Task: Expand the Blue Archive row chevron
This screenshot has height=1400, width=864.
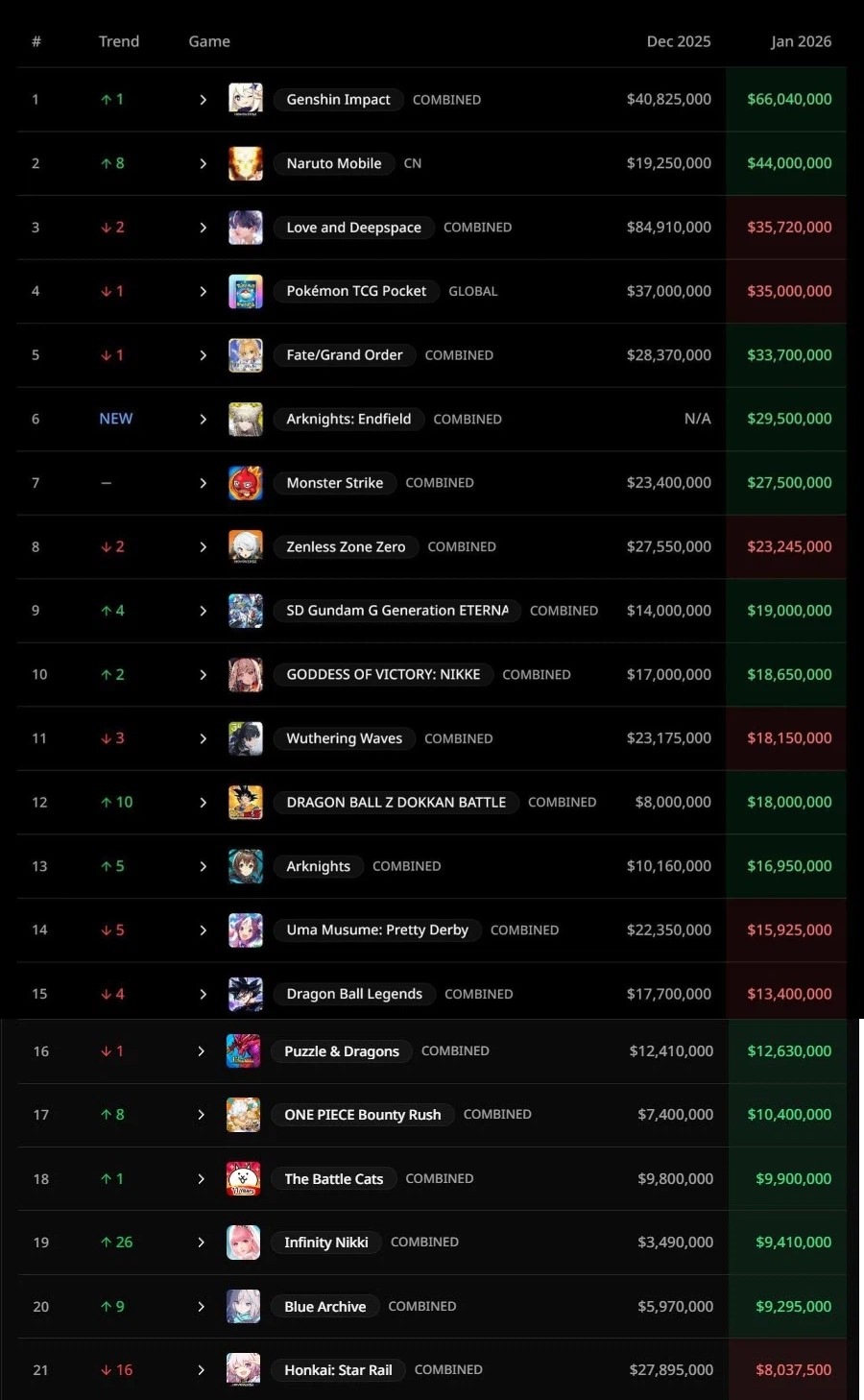Action: point(201,1307)
